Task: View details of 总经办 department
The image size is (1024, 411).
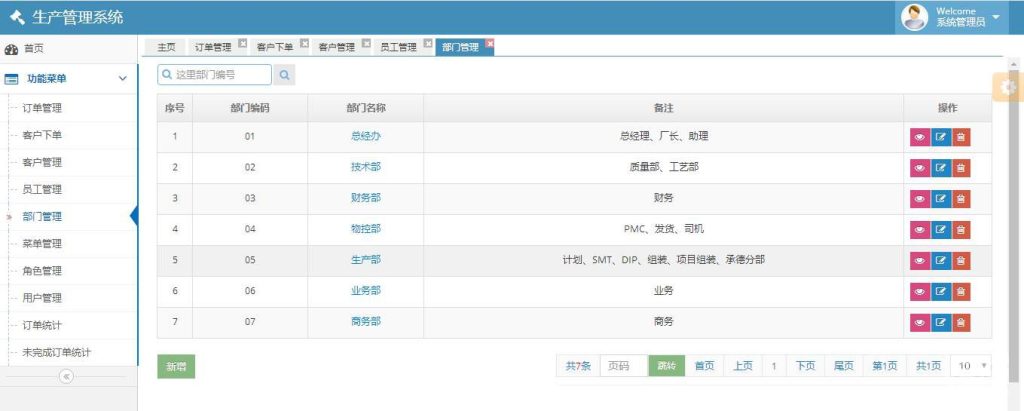Action: (920, 138)
